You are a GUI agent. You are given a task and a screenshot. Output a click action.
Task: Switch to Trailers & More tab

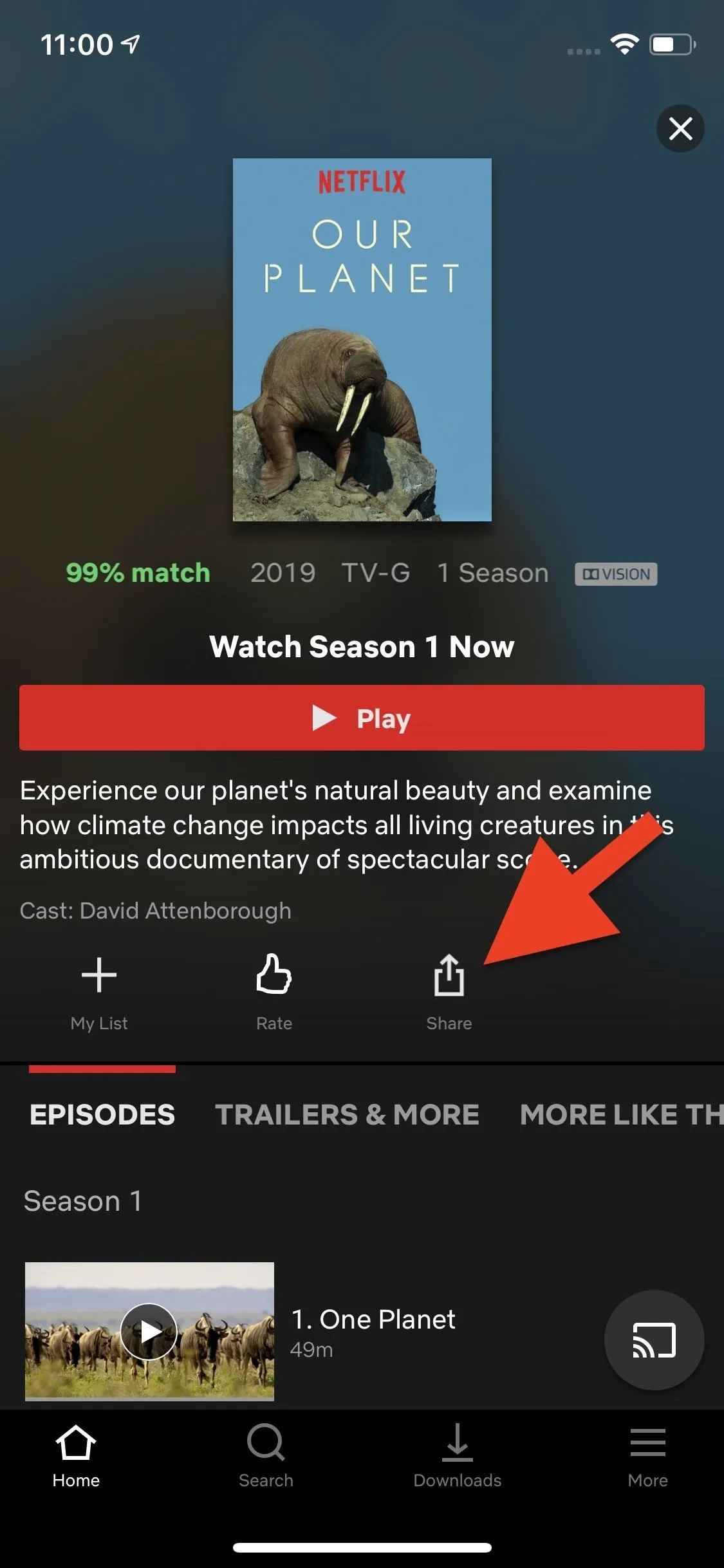347,1115
